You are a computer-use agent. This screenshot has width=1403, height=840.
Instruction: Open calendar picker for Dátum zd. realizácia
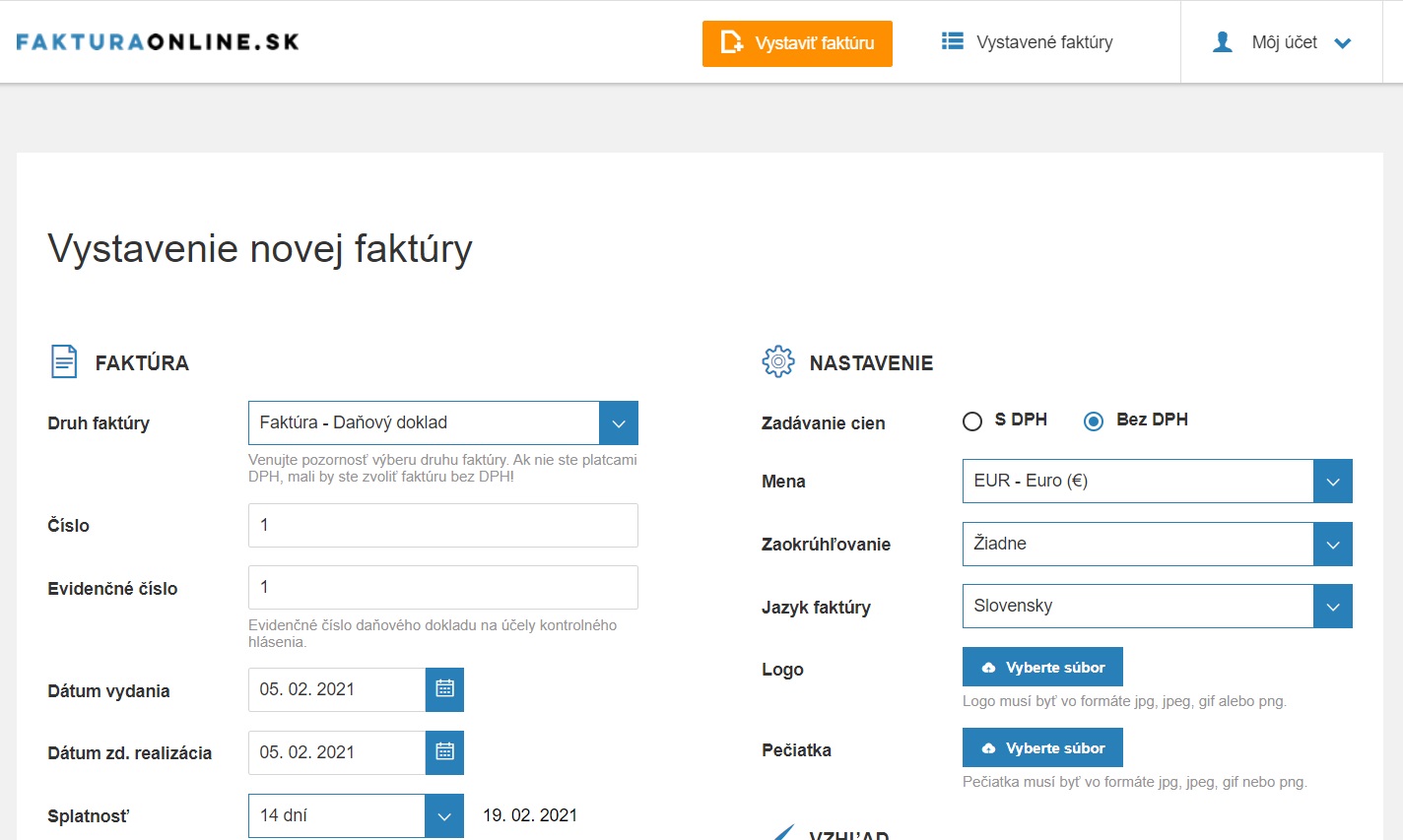click(x=444, y=752)
